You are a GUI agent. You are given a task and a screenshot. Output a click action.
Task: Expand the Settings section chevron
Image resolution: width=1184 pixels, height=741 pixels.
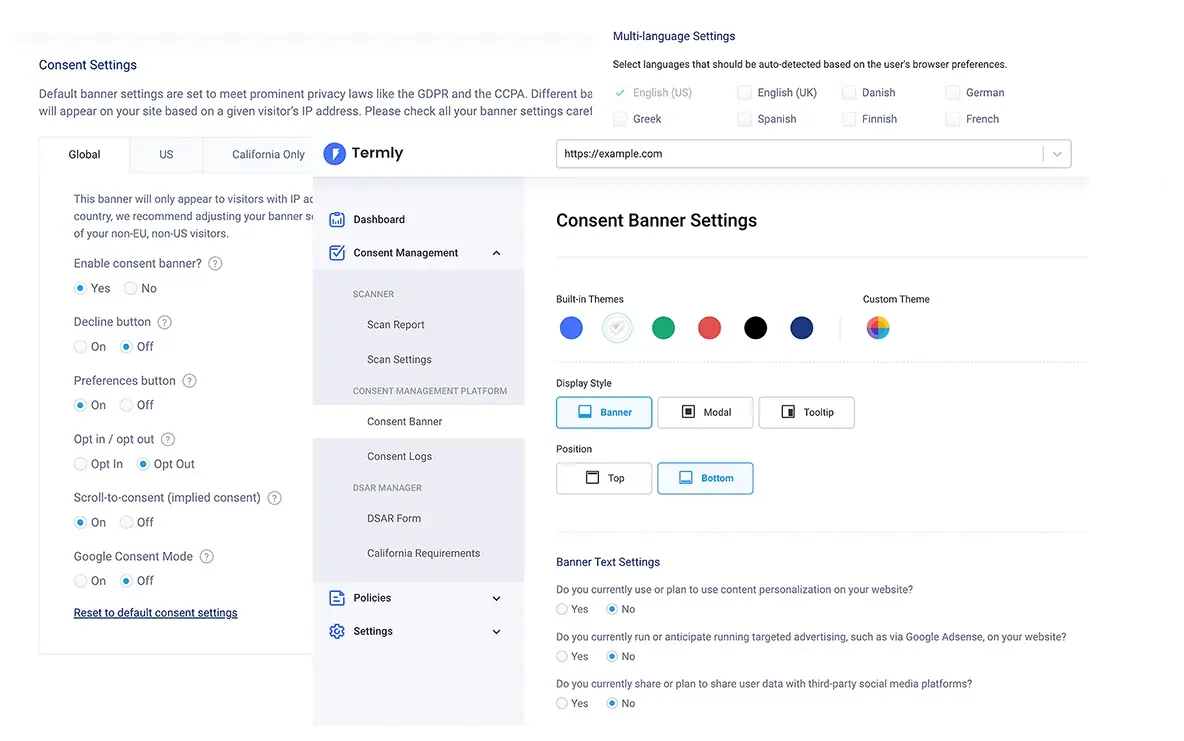(496, 631)
